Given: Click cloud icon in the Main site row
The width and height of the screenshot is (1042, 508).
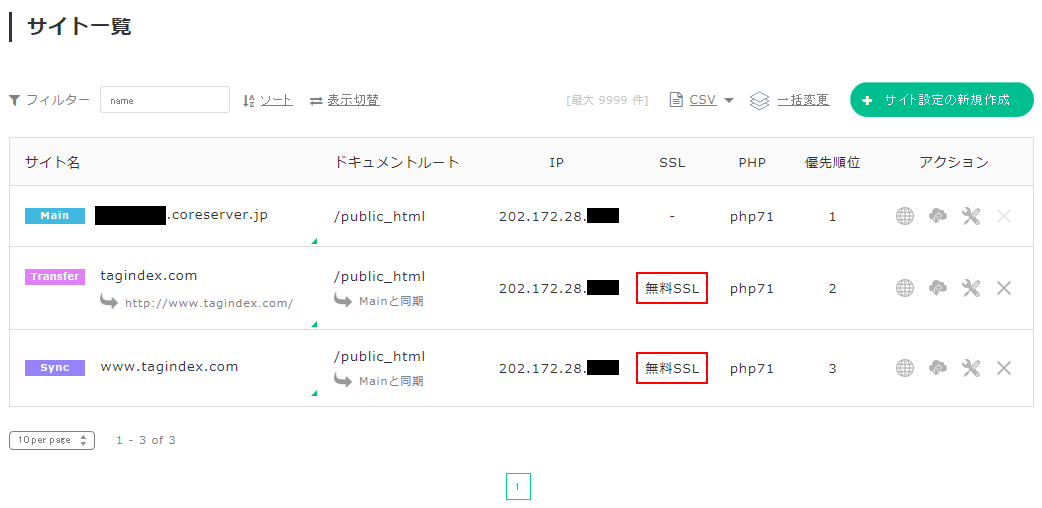Looking at the screenshot, I should 937,216.
